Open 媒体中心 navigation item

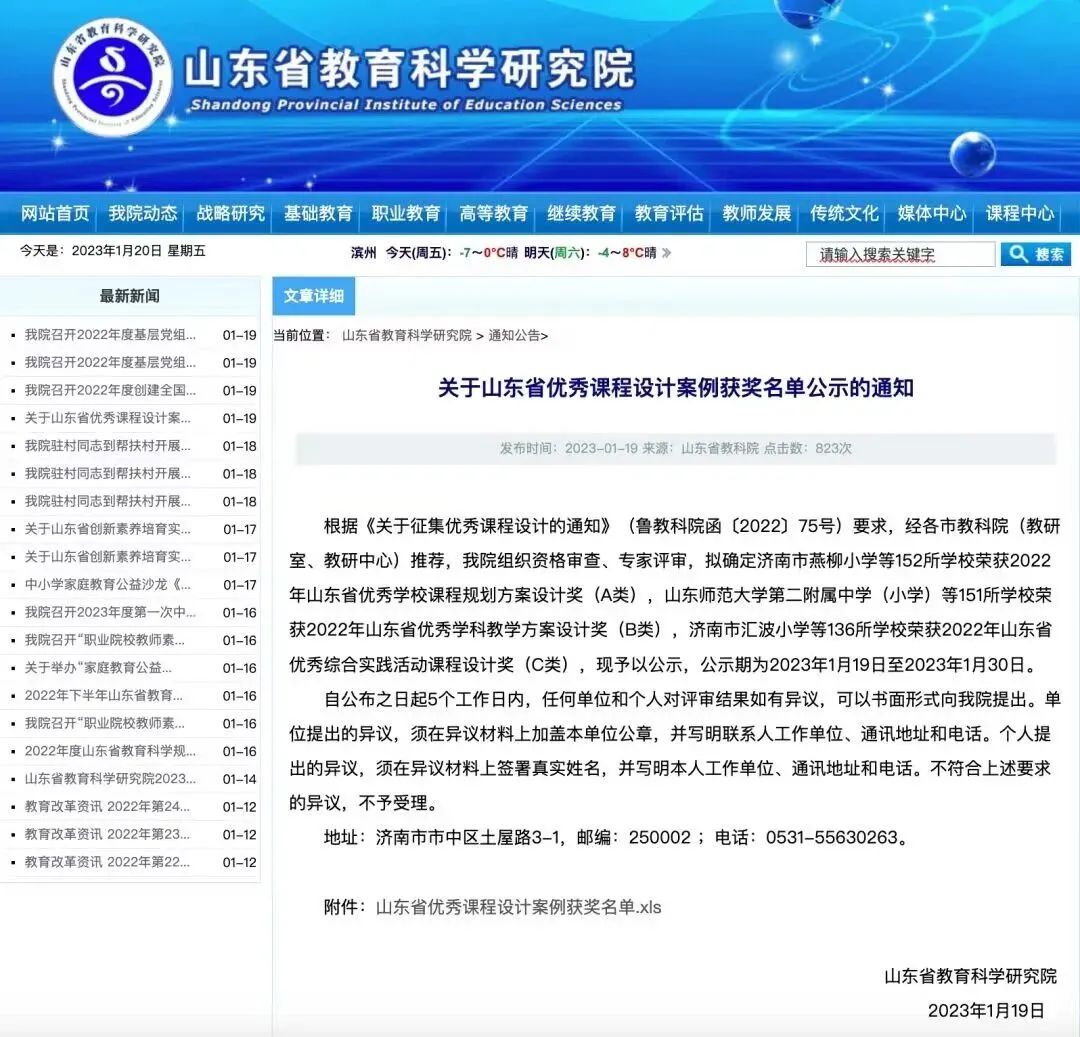coord(932,213)
